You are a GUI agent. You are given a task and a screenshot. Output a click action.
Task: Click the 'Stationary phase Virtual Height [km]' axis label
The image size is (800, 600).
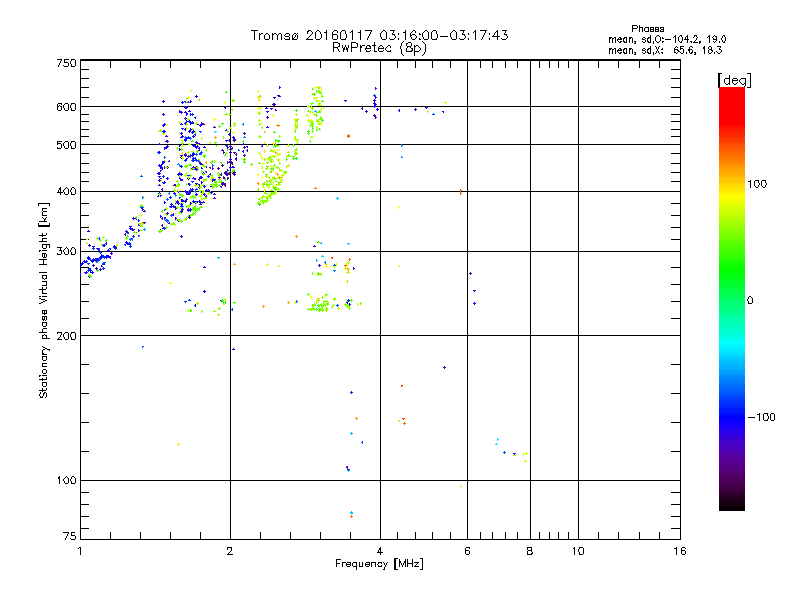tap(44, 300)
